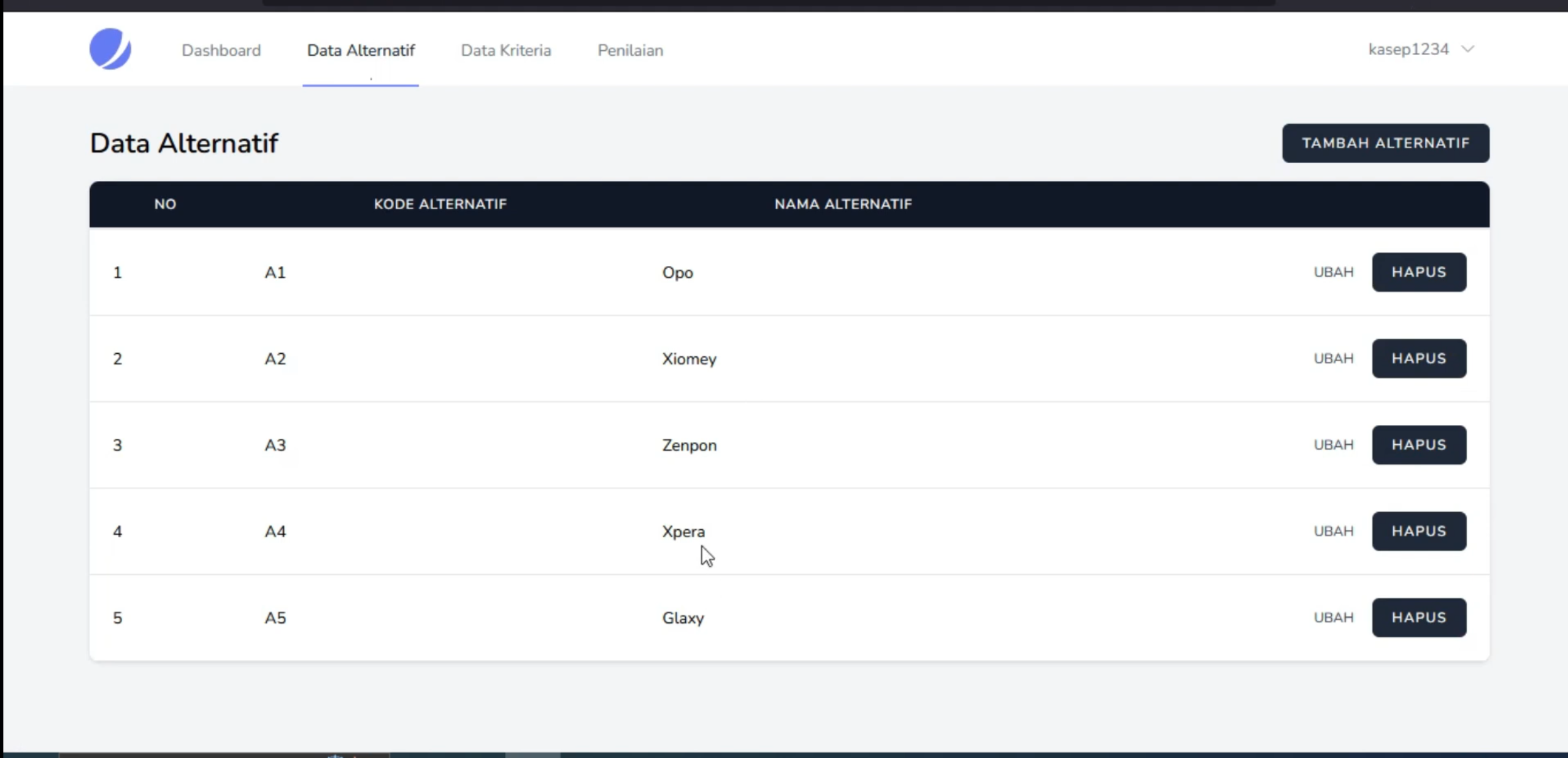Click the chevron next to kasep1234
This screenshot has height=758, width=1568.
click(x=1467, y=49)
